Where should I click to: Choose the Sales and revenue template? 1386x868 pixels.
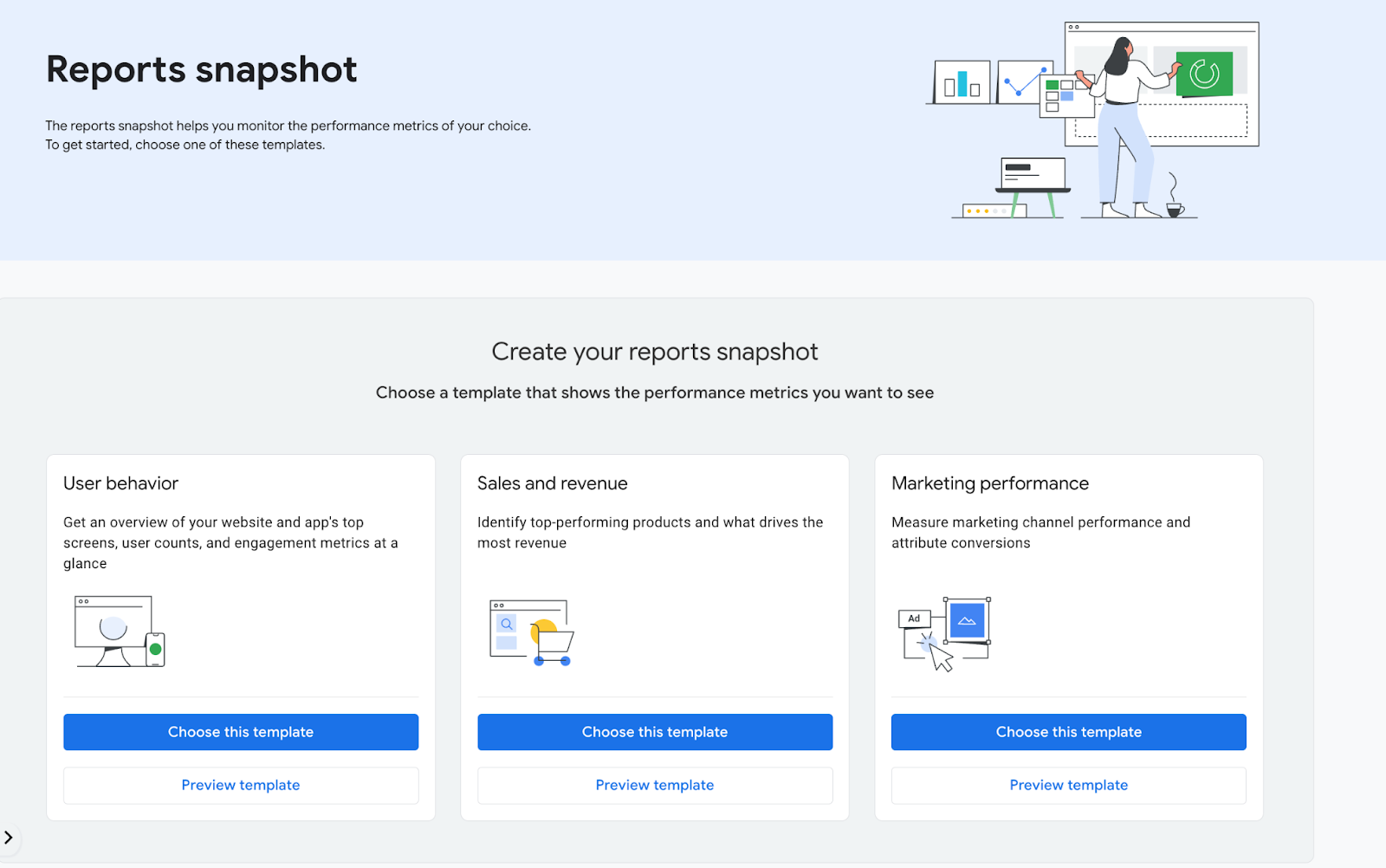point(654,731)
